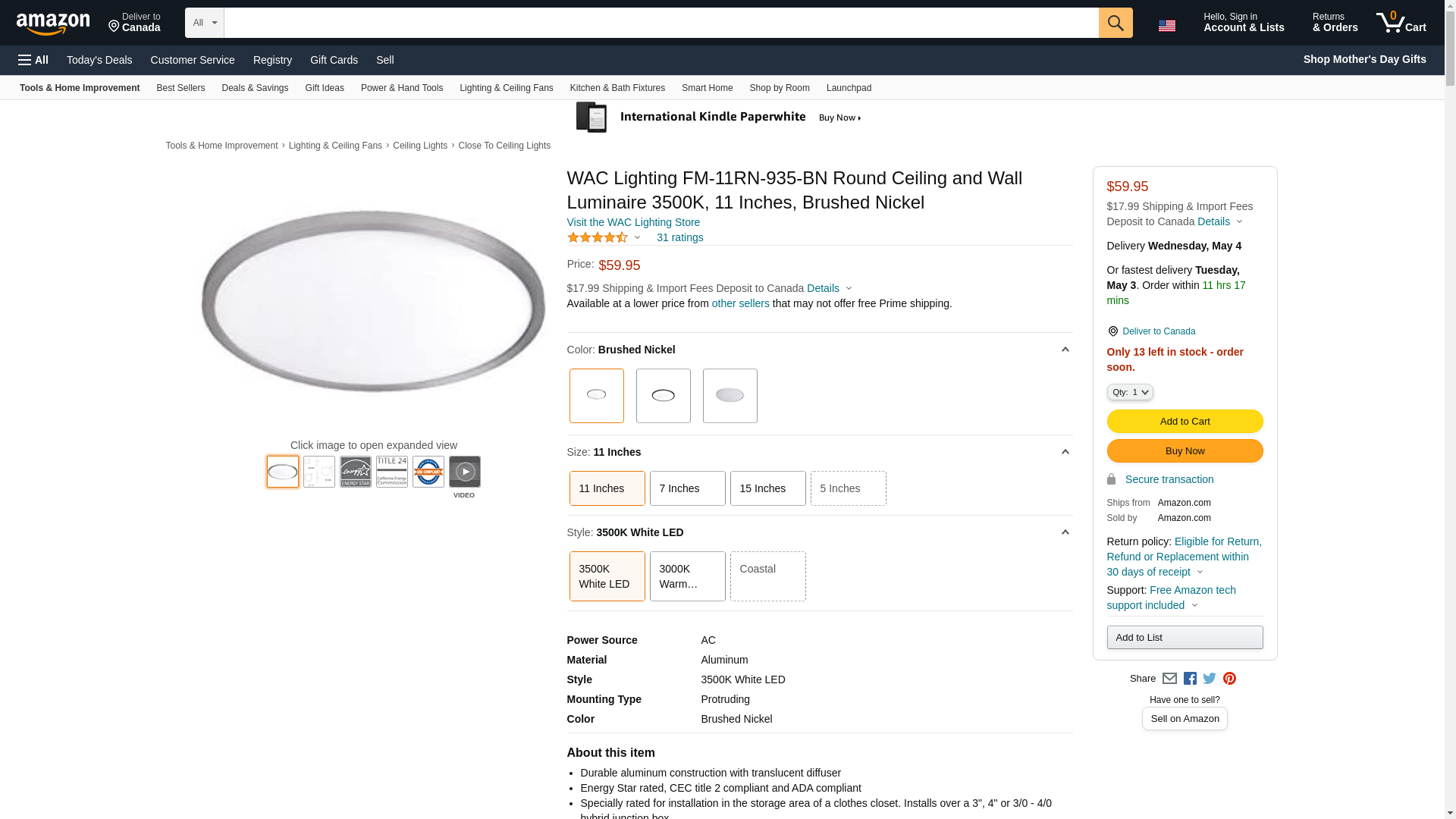Select the 7 Inches size option
The height and width of the screenshot is (819, 1456).
tap(687, 488)
